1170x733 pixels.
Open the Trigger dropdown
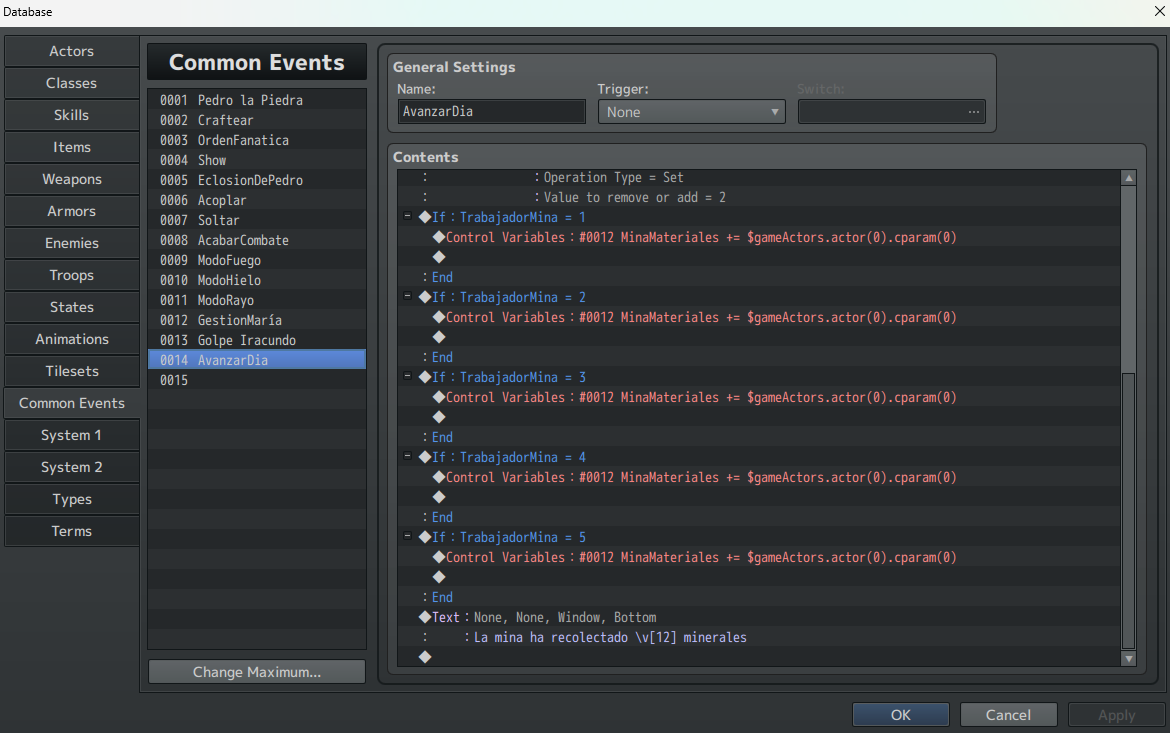tap(691, 112)
